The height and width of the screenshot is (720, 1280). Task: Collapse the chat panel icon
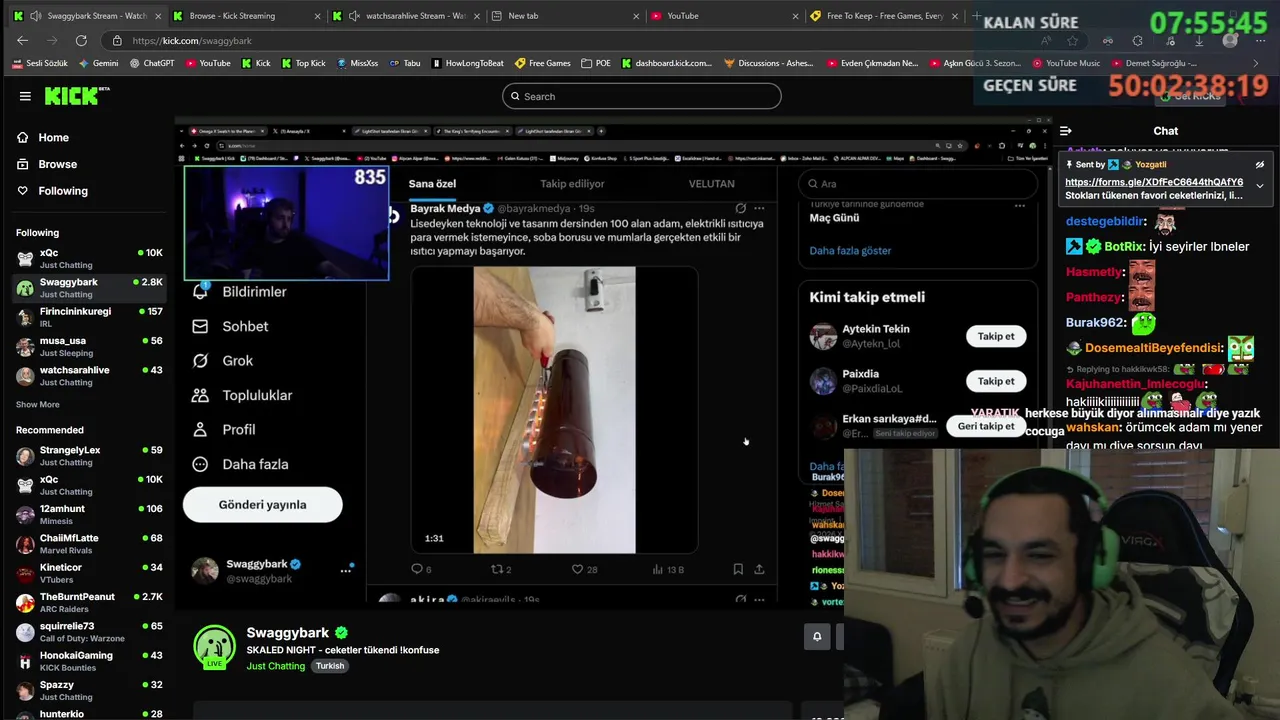[1066, 131]
